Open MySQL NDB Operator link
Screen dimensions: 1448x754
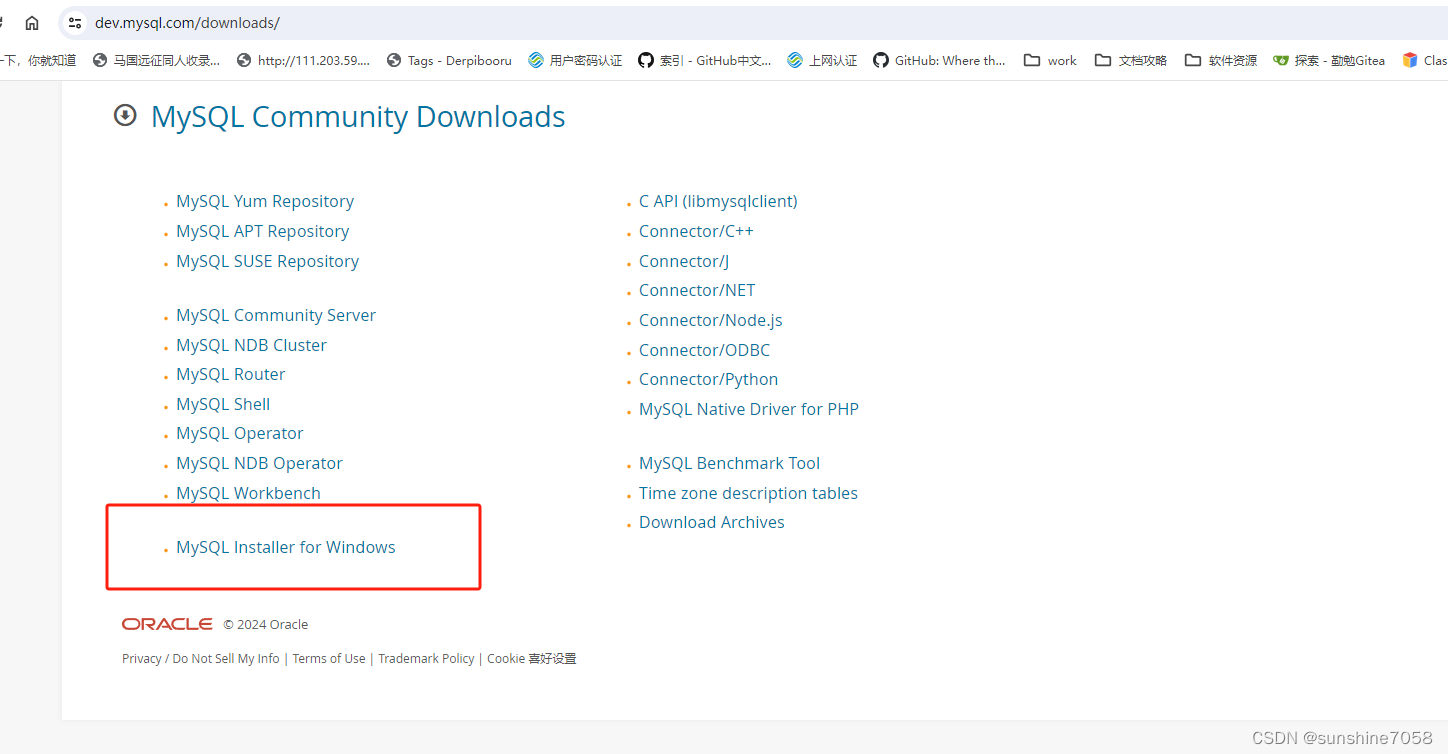tap(259, 463)
